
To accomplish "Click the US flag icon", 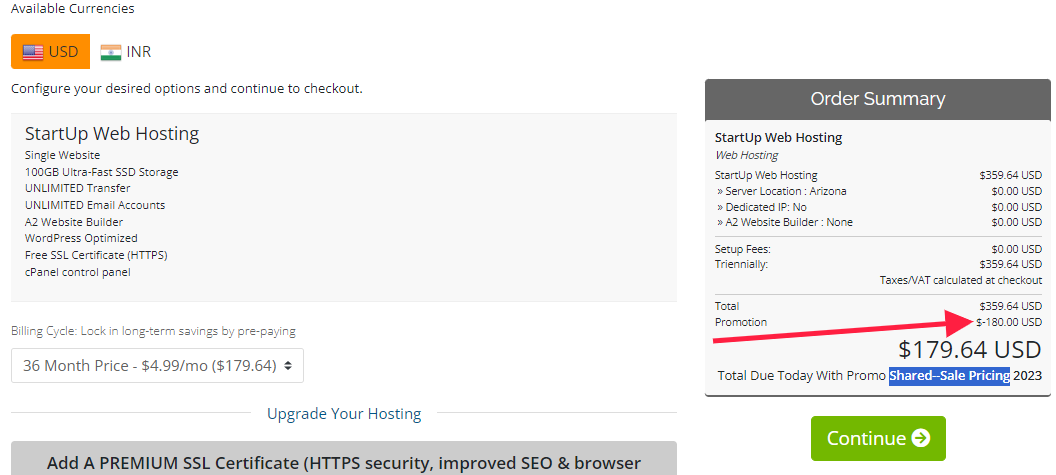I will (33, 52).
